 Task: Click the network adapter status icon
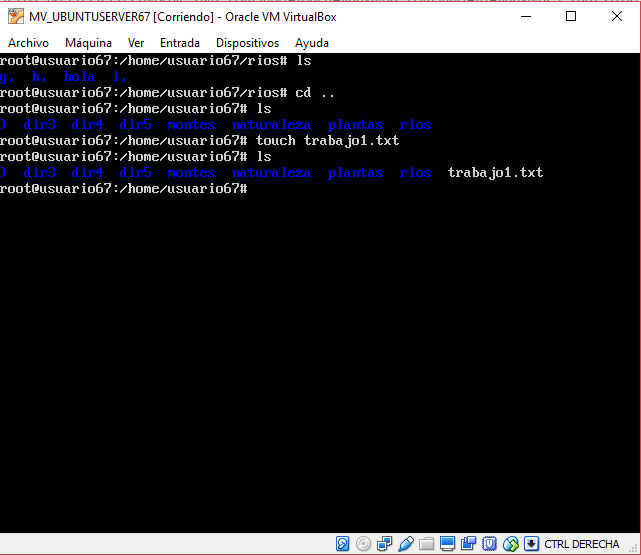click(385, 543)
